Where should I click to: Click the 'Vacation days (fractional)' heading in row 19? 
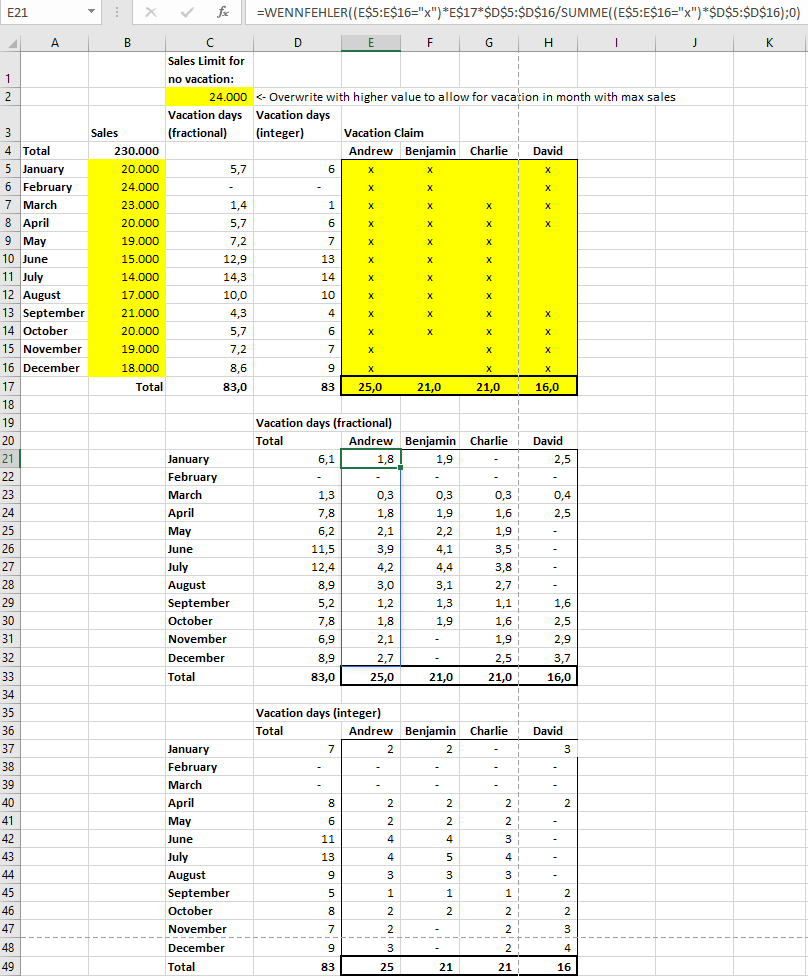(324, 423)
